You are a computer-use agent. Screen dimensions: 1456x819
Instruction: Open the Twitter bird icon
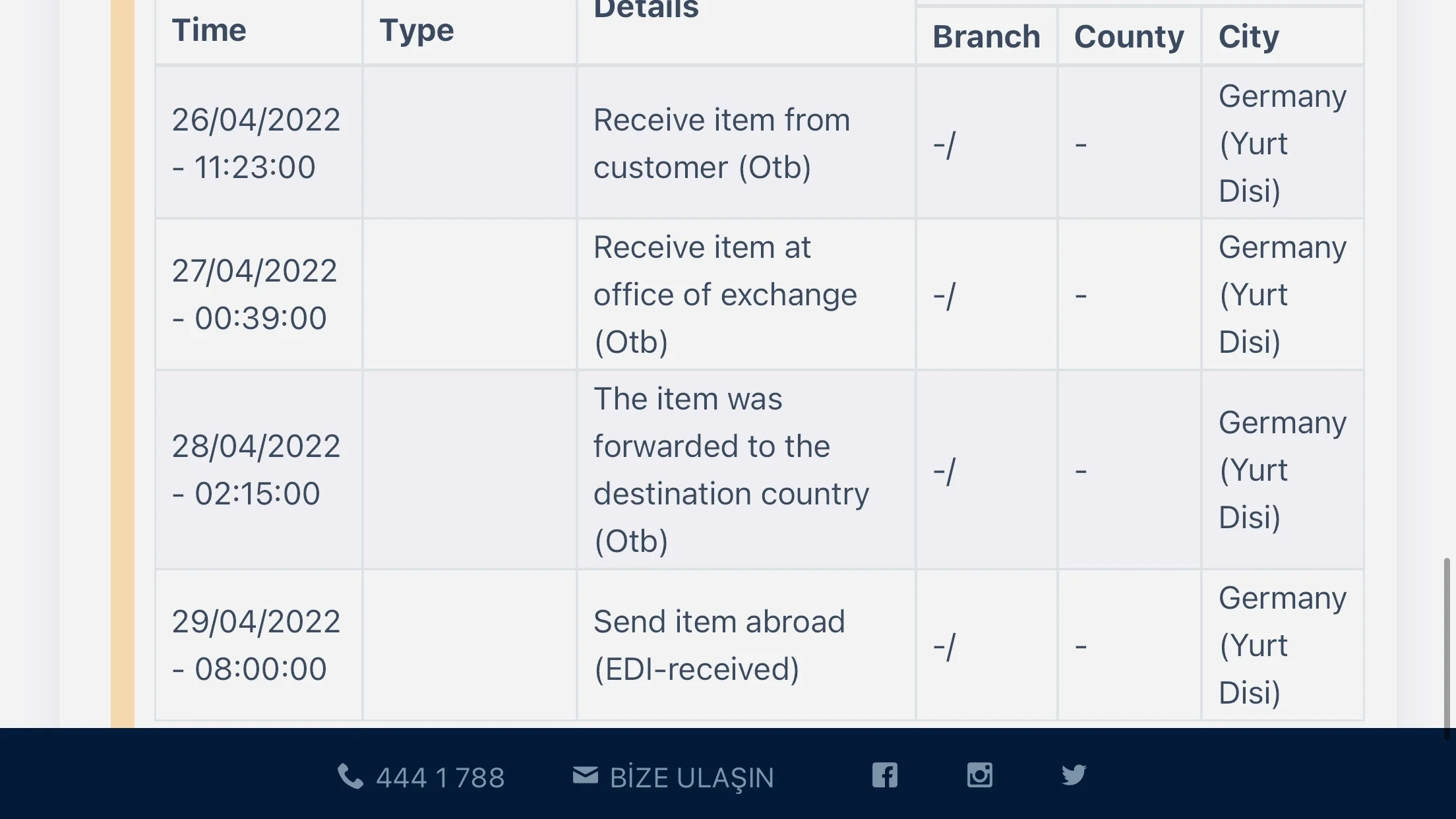pyautogui.click(x=1074, y=775)
